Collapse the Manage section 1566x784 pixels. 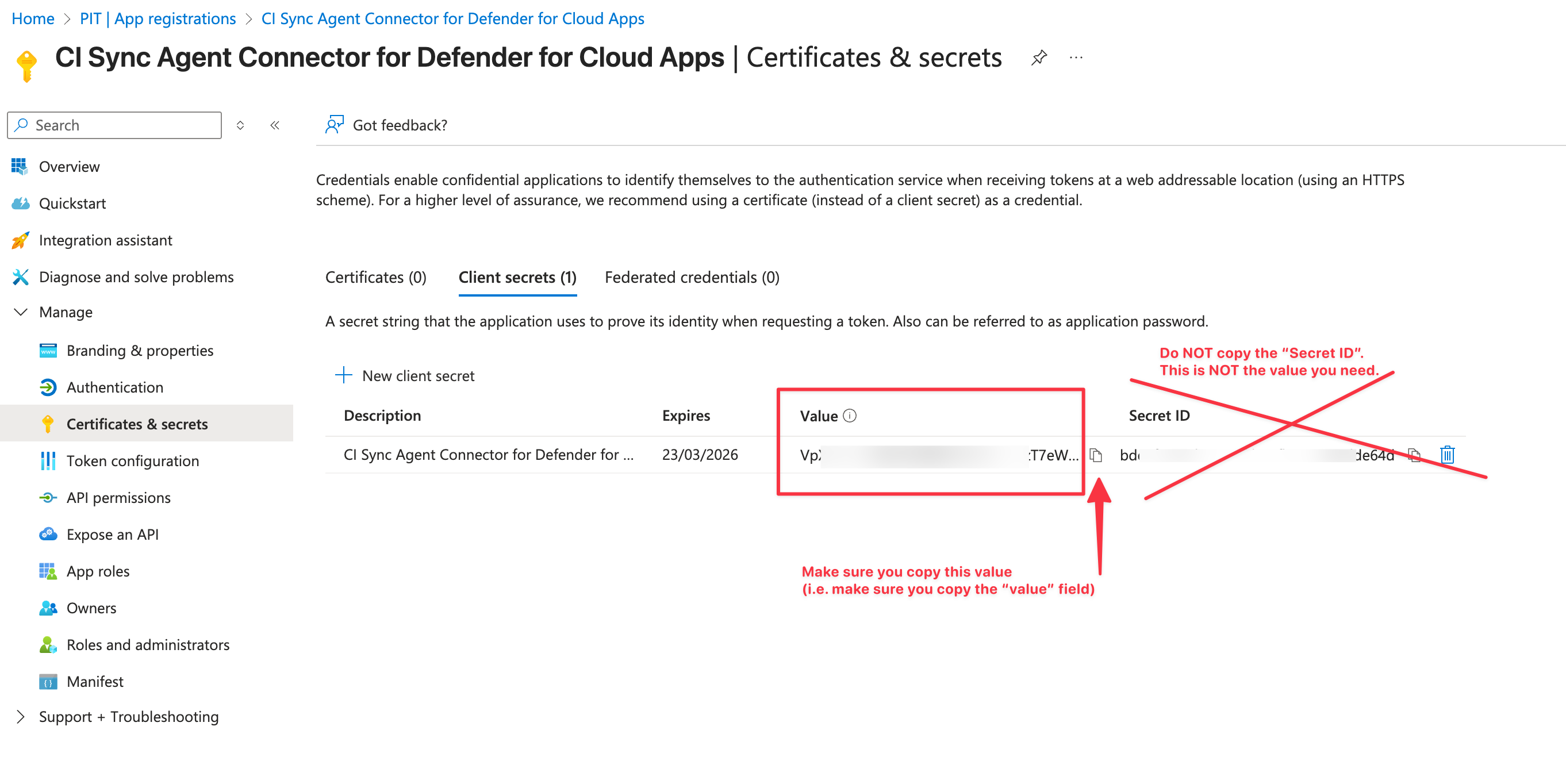21,312
